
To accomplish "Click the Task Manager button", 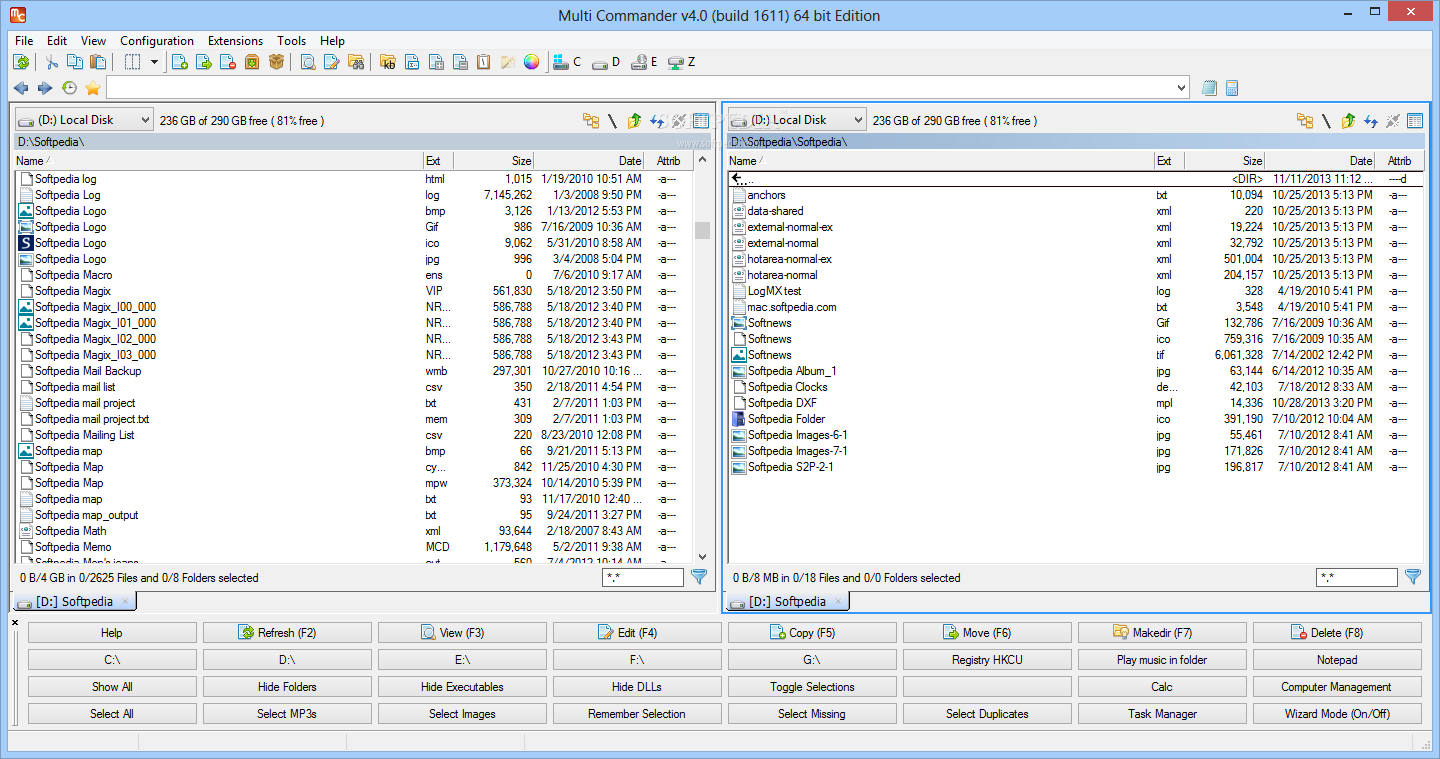I will coord(1162,713).
